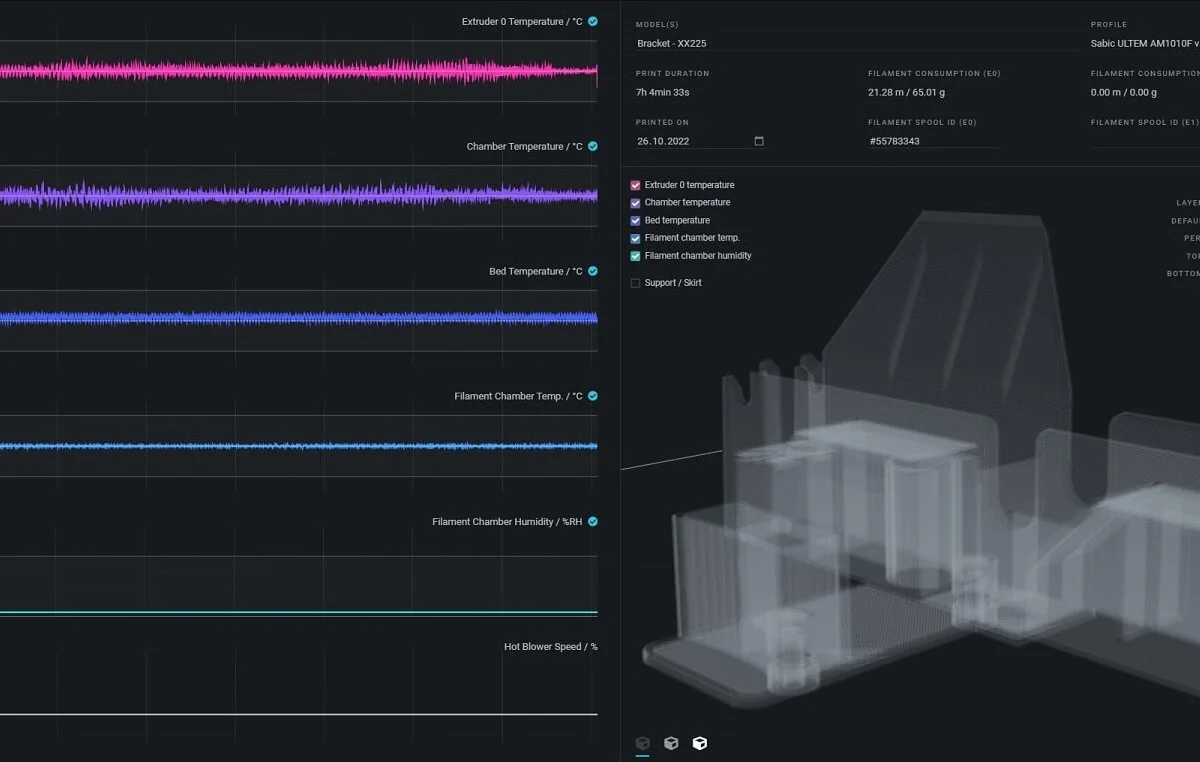Select the dark transparent cube view mode

(x=643, y=743)
